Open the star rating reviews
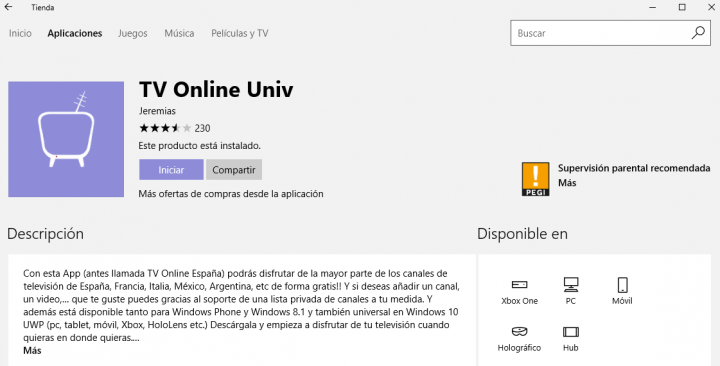 165,128
